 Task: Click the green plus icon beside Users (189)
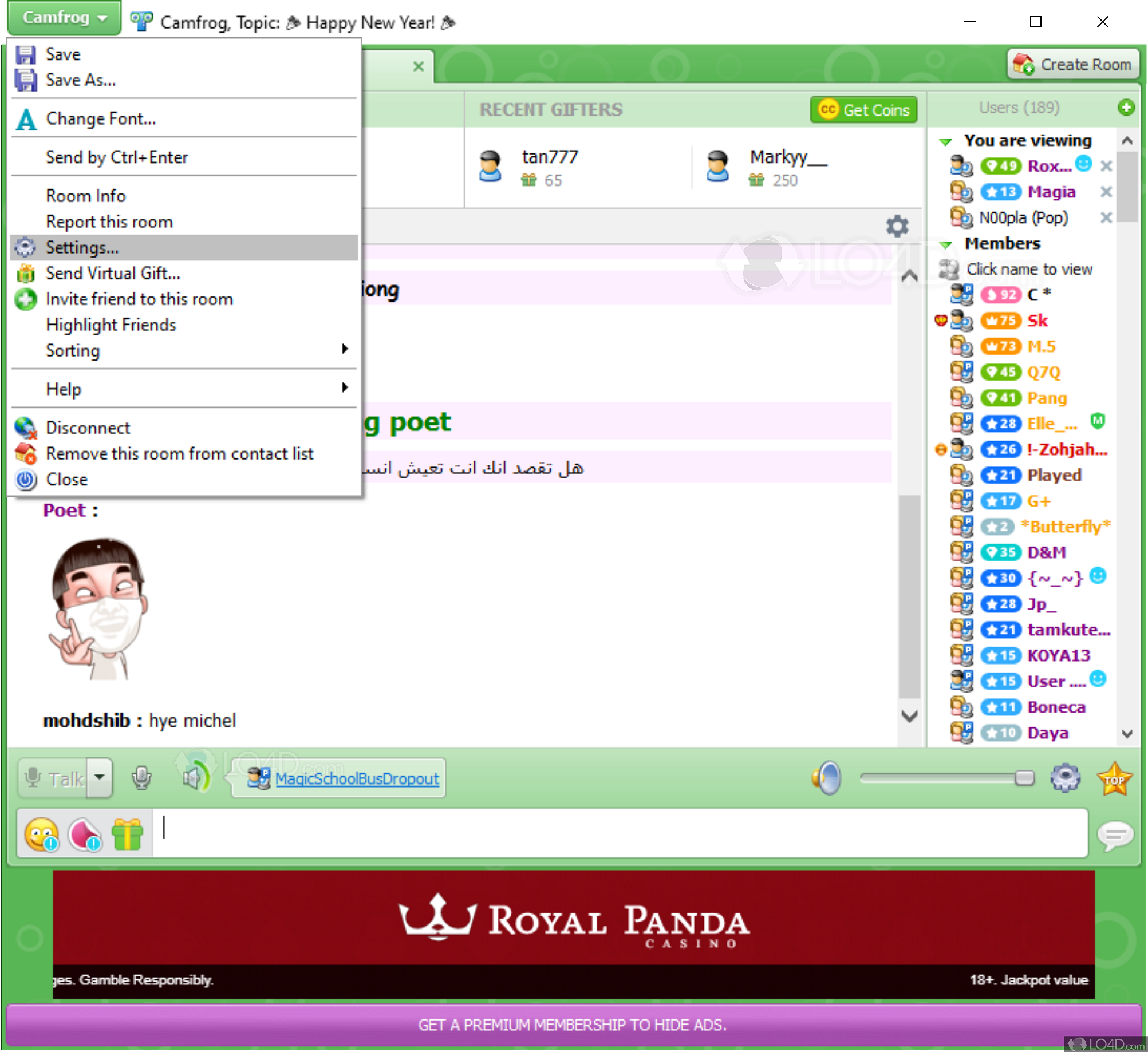1127,108
